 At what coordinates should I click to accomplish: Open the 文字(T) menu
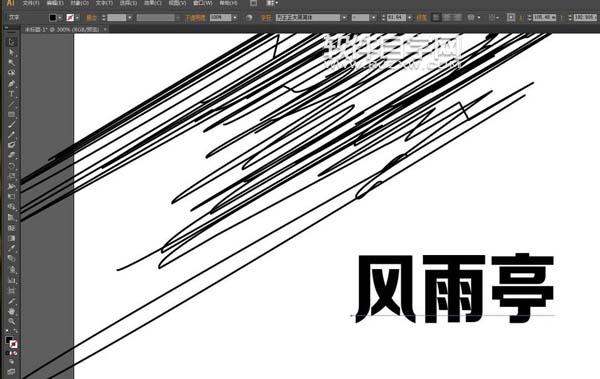pos(104,3)
